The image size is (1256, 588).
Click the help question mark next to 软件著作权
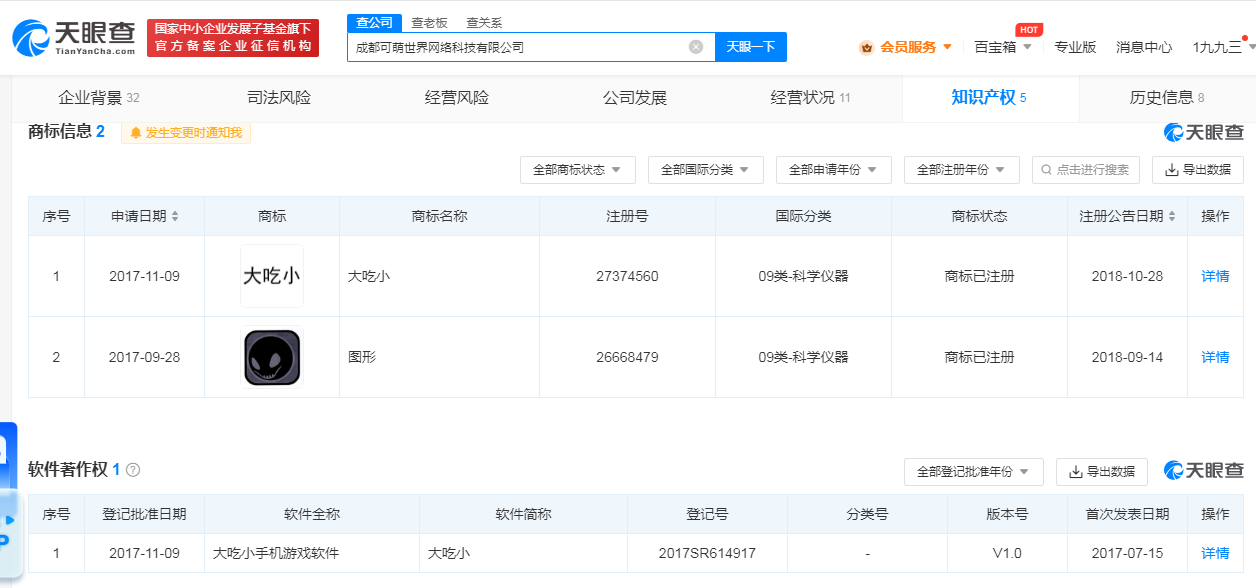click(133, 470)
